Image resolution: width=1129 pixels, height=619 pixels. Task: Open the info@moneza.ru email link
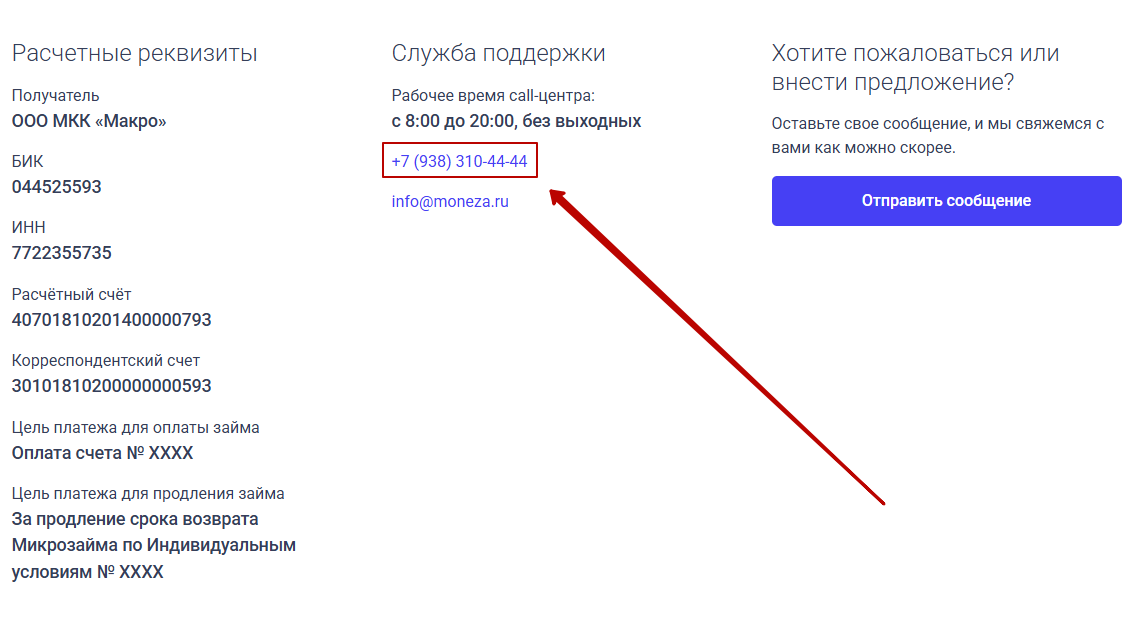pos(450,202)
